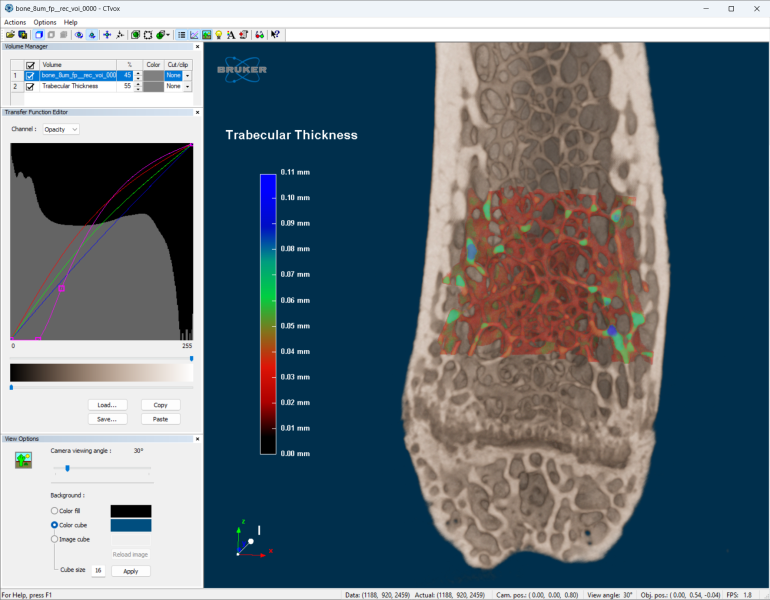
Task: Click the help pointer question mark icon
Action: [x=275, y=34]
